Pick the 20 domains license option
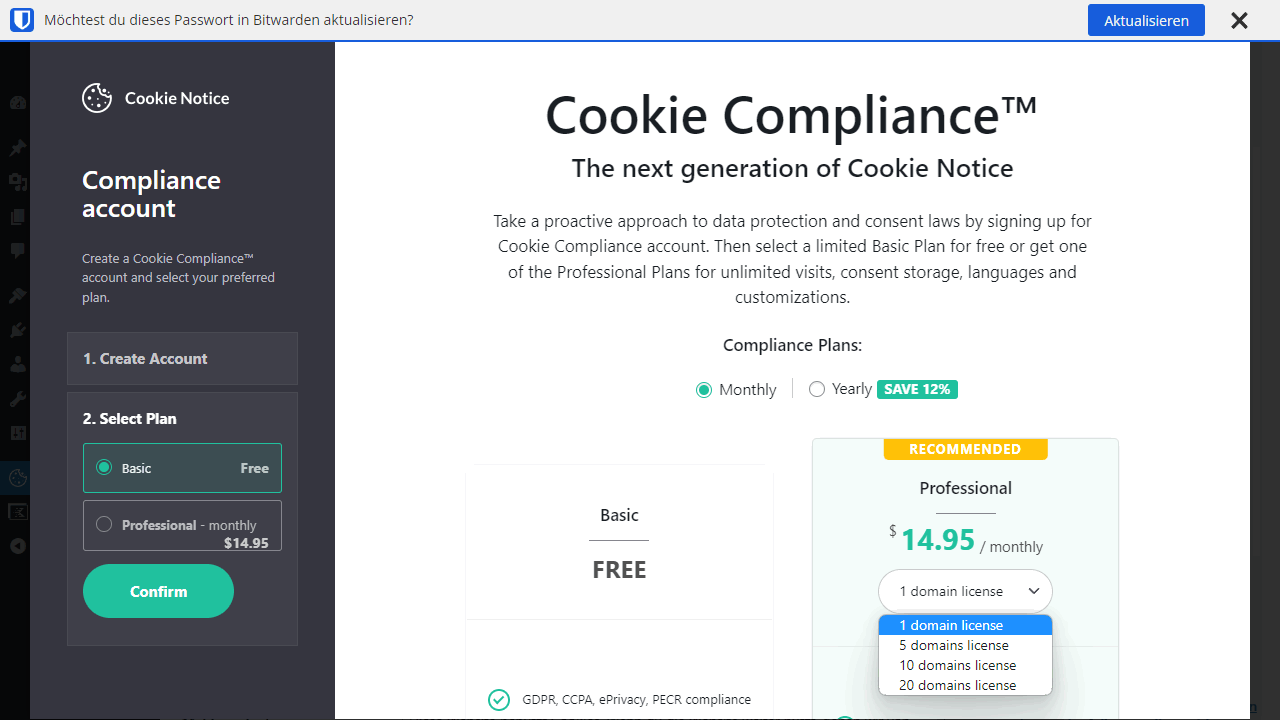This screenshot has height=720, width=1280. click(x=965, y=685)
